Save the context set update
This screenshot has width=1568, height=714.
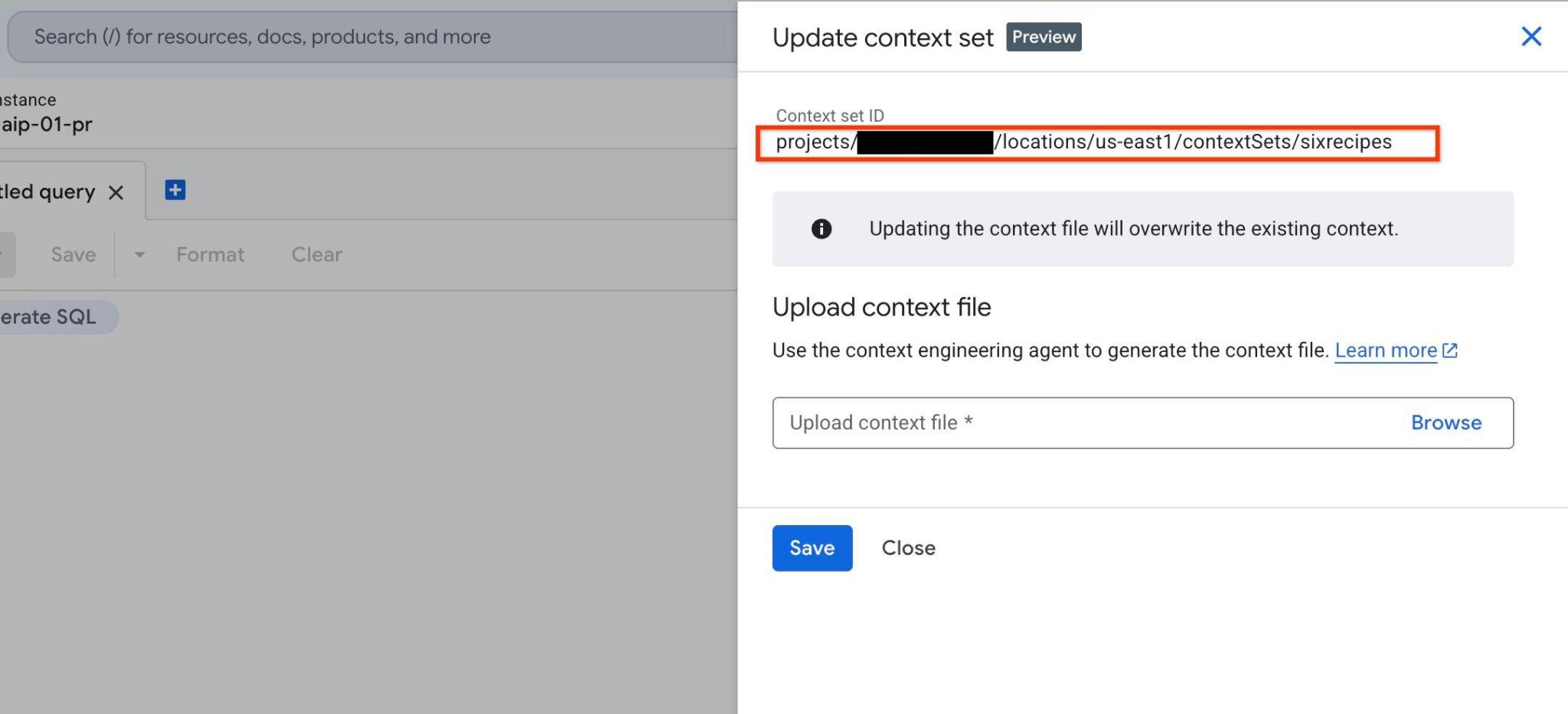click(x=812, y=548)
